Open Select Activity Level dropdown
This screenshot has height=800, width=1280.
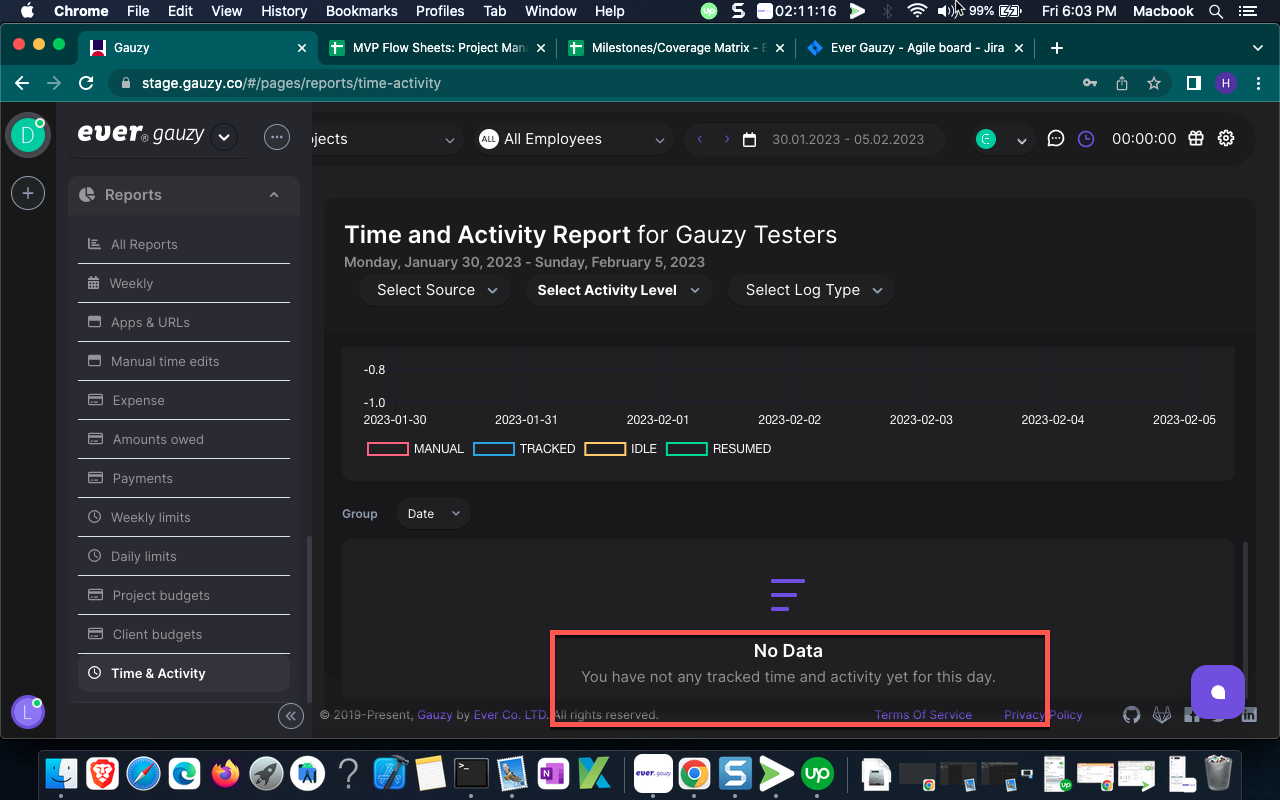point(618,290)
